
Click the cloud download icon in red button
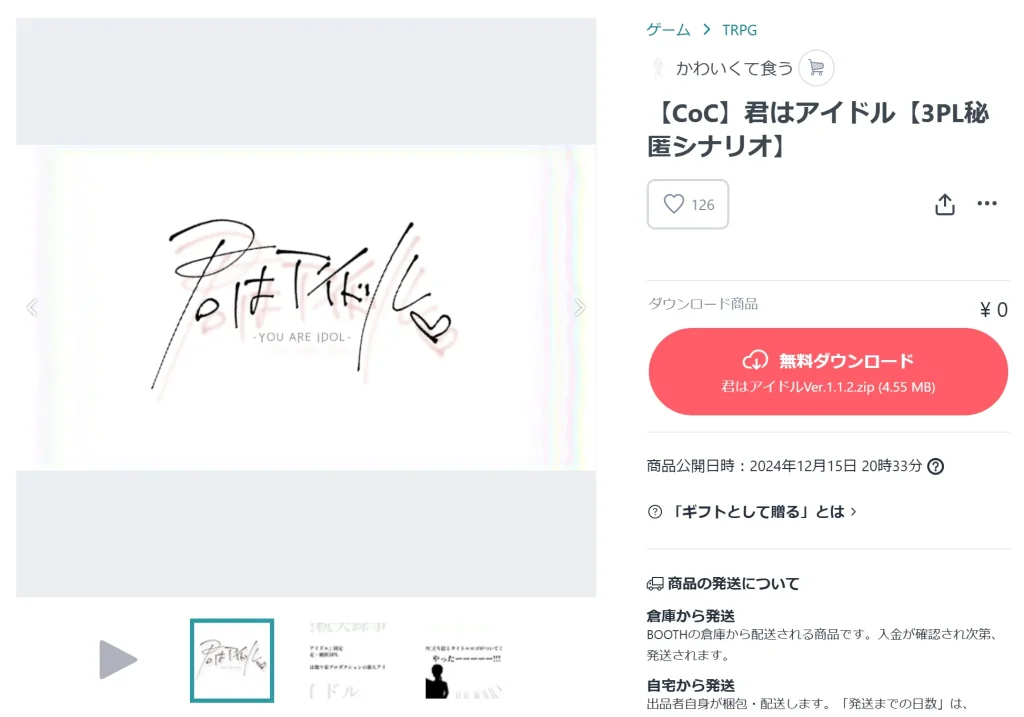[x=755, y=360]
